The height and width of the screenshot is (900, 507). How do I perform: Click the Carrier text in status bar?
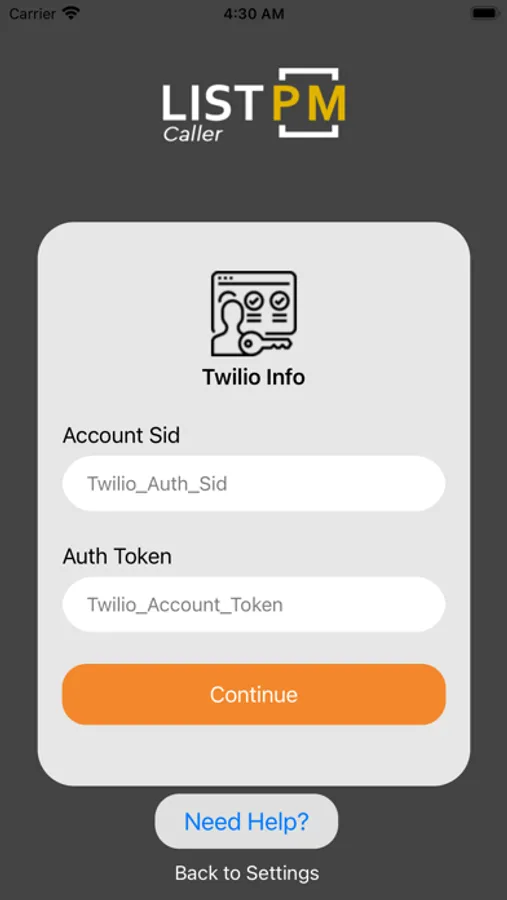(32, 13)
